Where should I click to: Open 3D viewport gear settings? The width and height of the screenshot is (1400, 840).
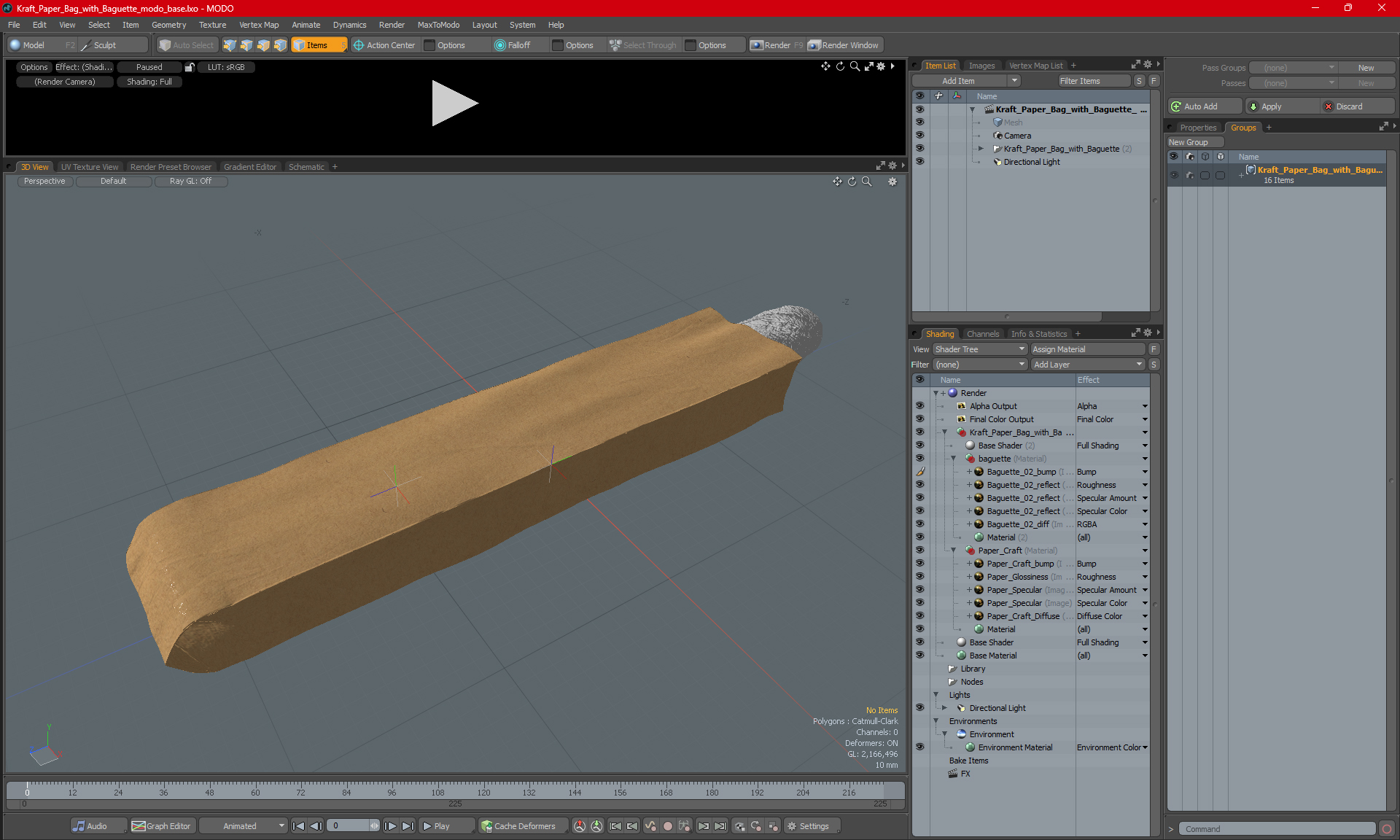coord(892,182)
